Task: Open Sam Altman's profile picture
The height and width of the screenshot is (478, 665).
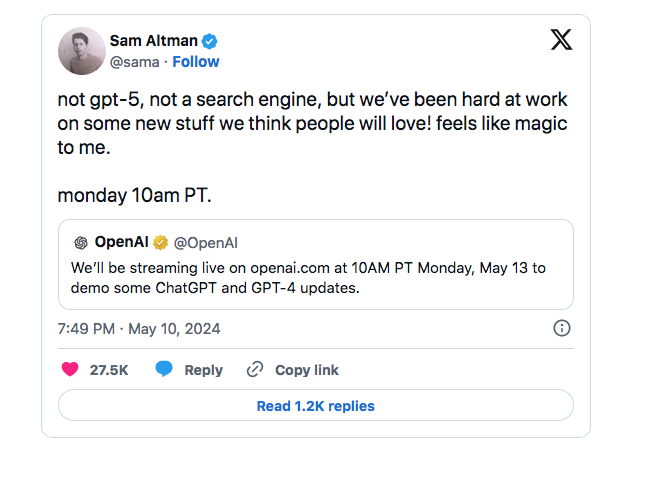Action: click(82, 51)
